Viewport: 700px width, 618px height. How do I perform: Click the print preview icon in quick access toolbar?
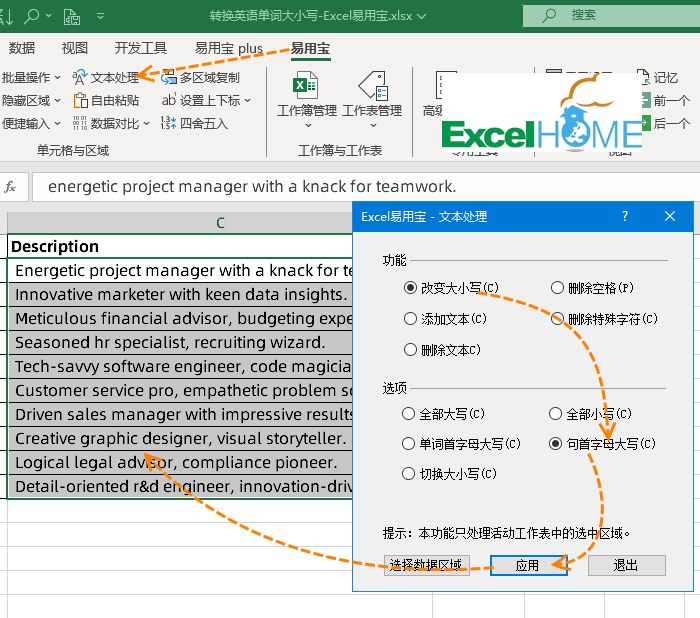pos(72,17)
